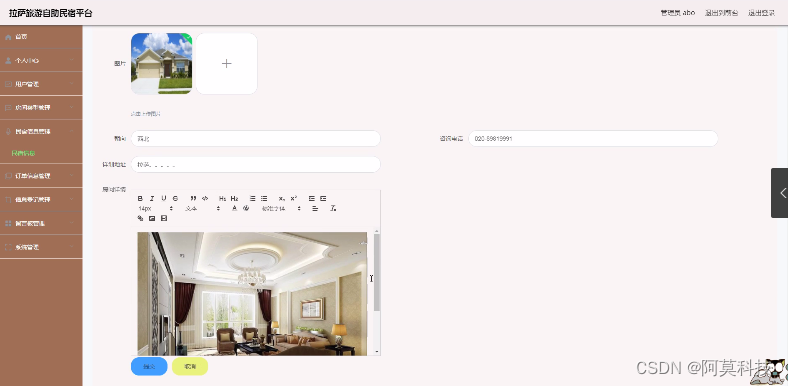Click the rich text editor scrollbar
788x386 pixels.
pos(377,271)
